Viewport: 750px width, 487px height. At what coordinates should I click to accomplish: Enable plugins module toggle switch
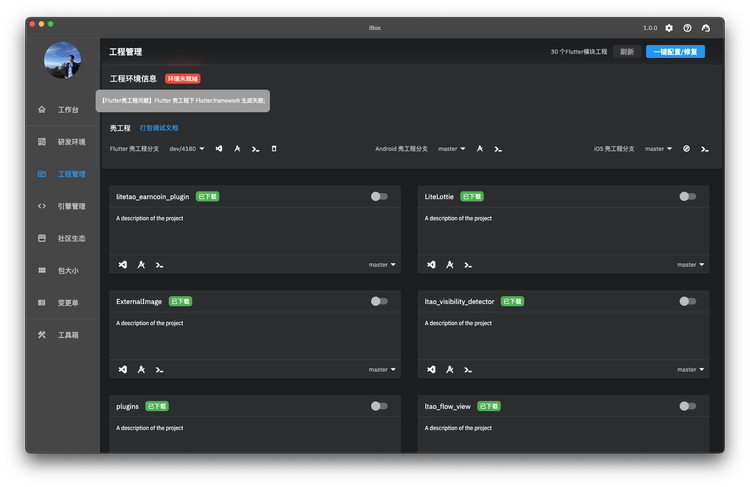(379, 406)
